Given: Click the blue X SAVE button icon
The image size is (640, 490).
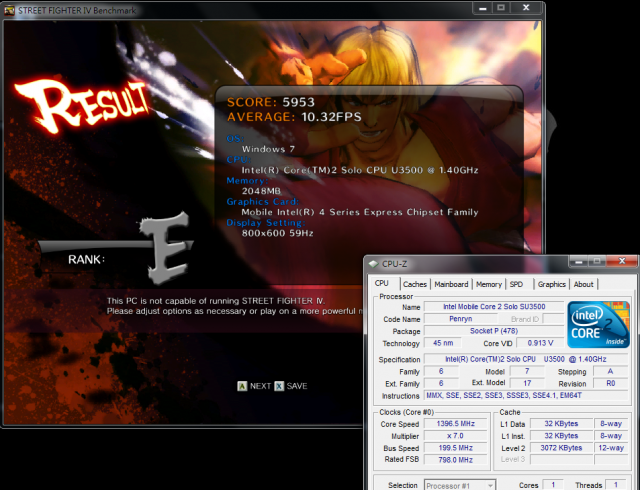Looking at the screenshot, I should (x=279, y=386).
